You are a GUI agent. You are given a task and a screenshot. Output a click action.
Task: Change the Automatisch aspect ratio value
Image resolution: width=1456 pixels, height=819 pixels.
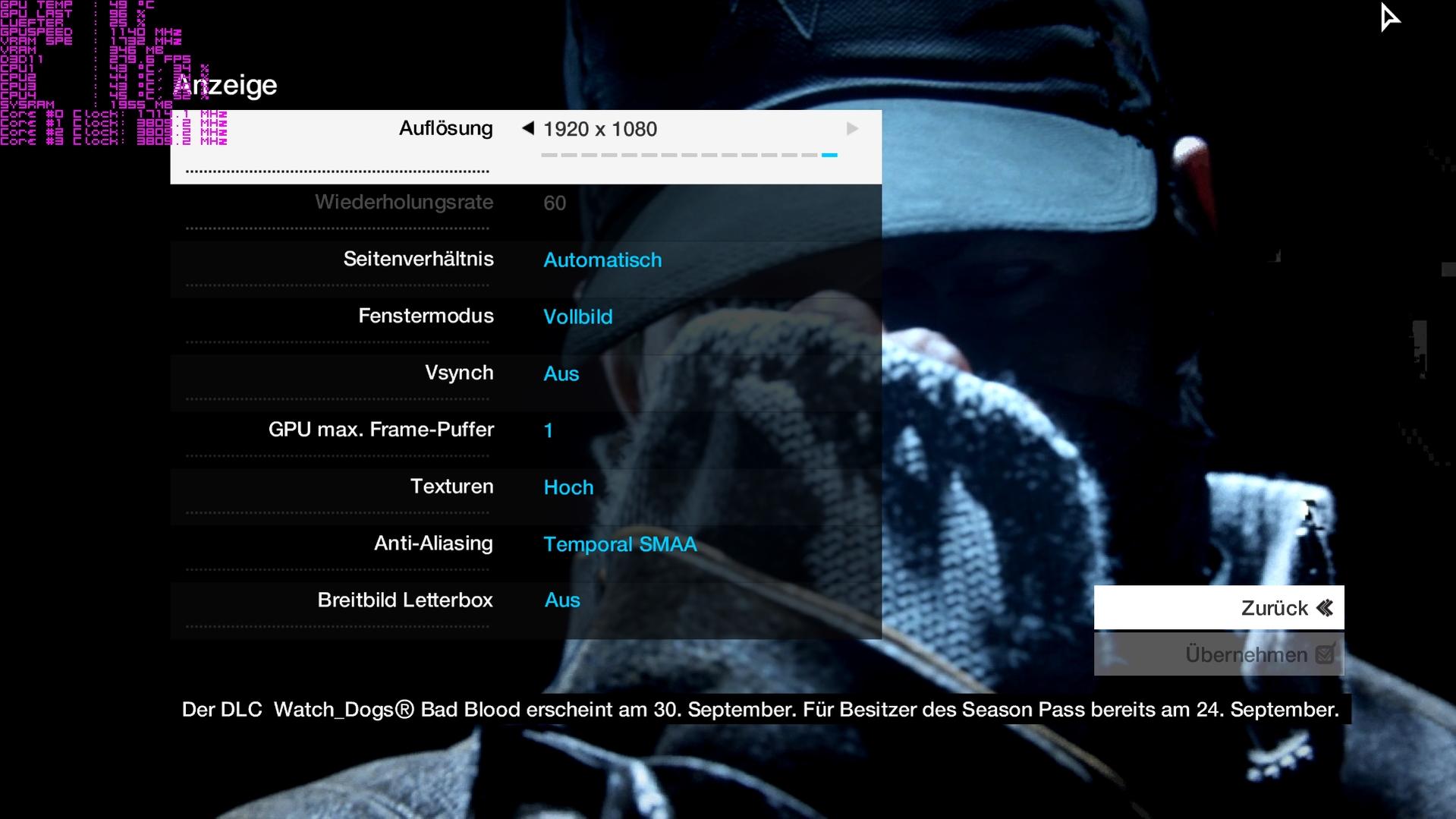tap(602, 260)
